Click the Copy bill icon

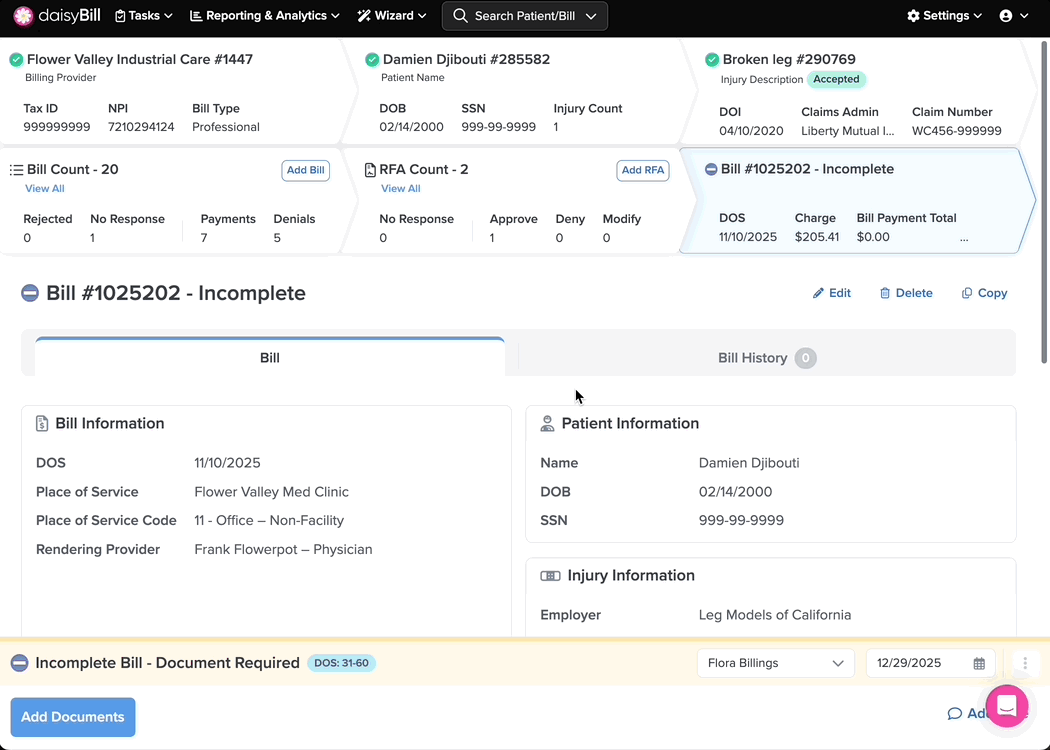click(967, 293)
